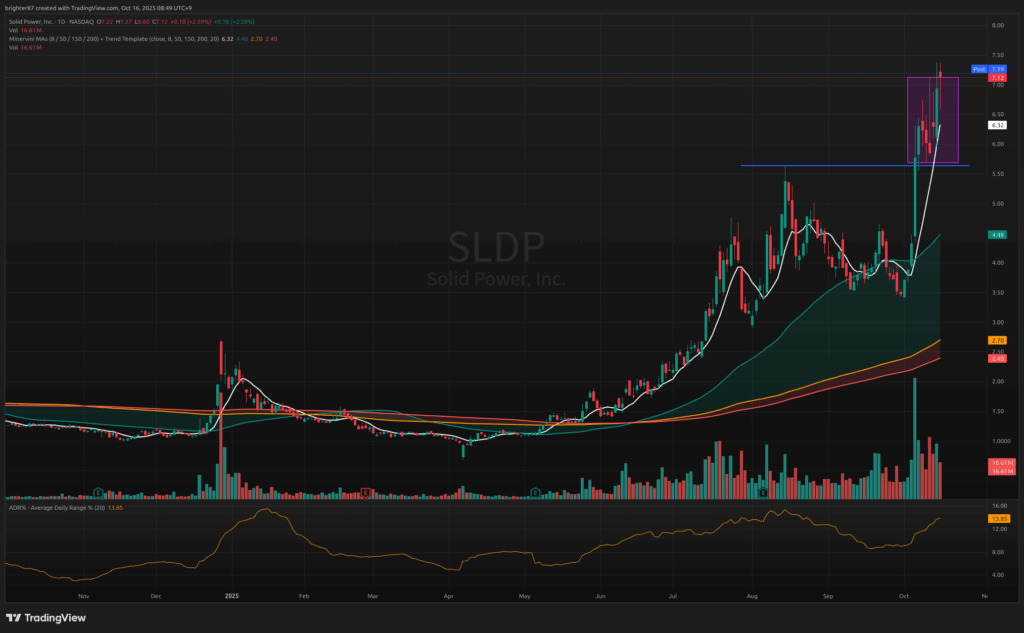Open the event marker icon in early March

pos(367,491)
